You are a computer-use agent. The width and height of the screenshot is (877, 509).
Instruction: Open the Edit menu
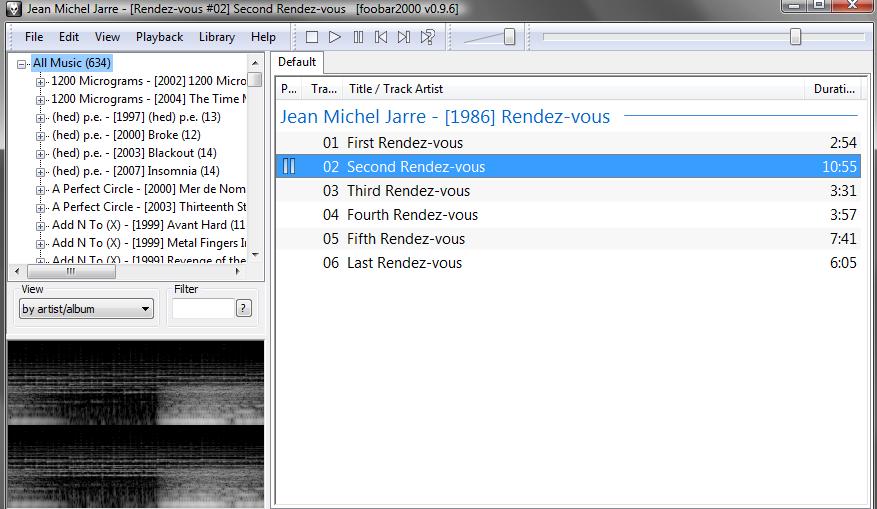click(x=69, y=37)
